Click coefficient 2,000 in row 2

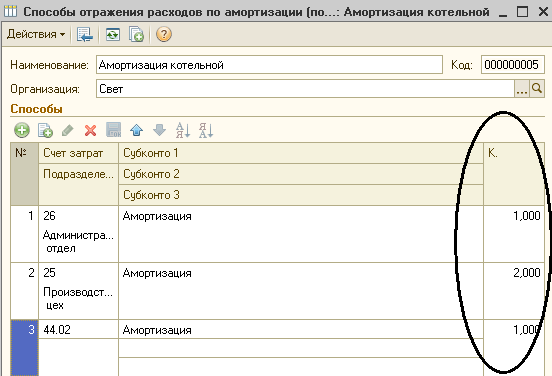point(527,273)
